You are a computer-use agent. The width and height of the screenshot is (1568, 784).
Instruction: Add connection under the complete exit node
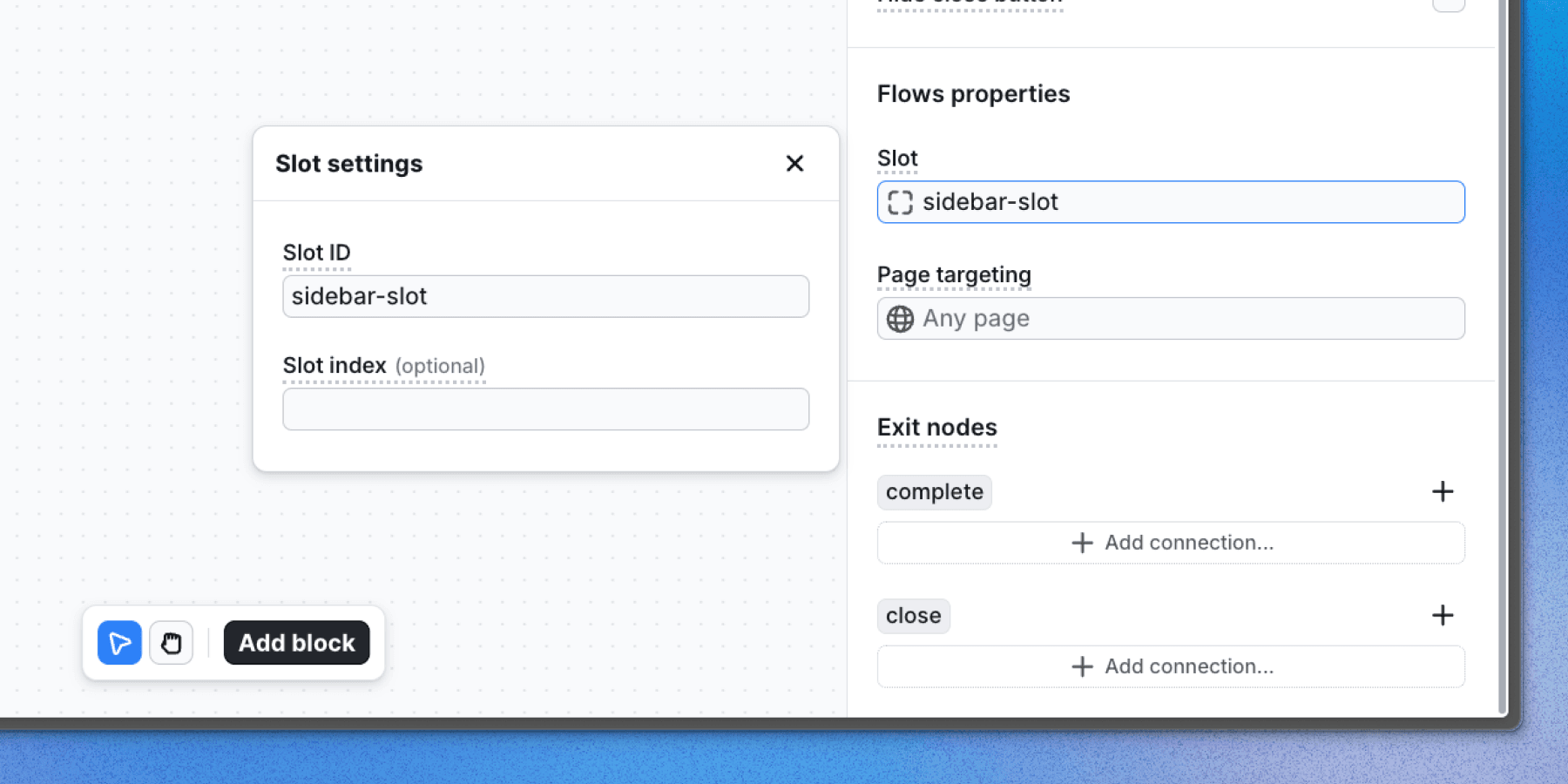coord(1170,543)
